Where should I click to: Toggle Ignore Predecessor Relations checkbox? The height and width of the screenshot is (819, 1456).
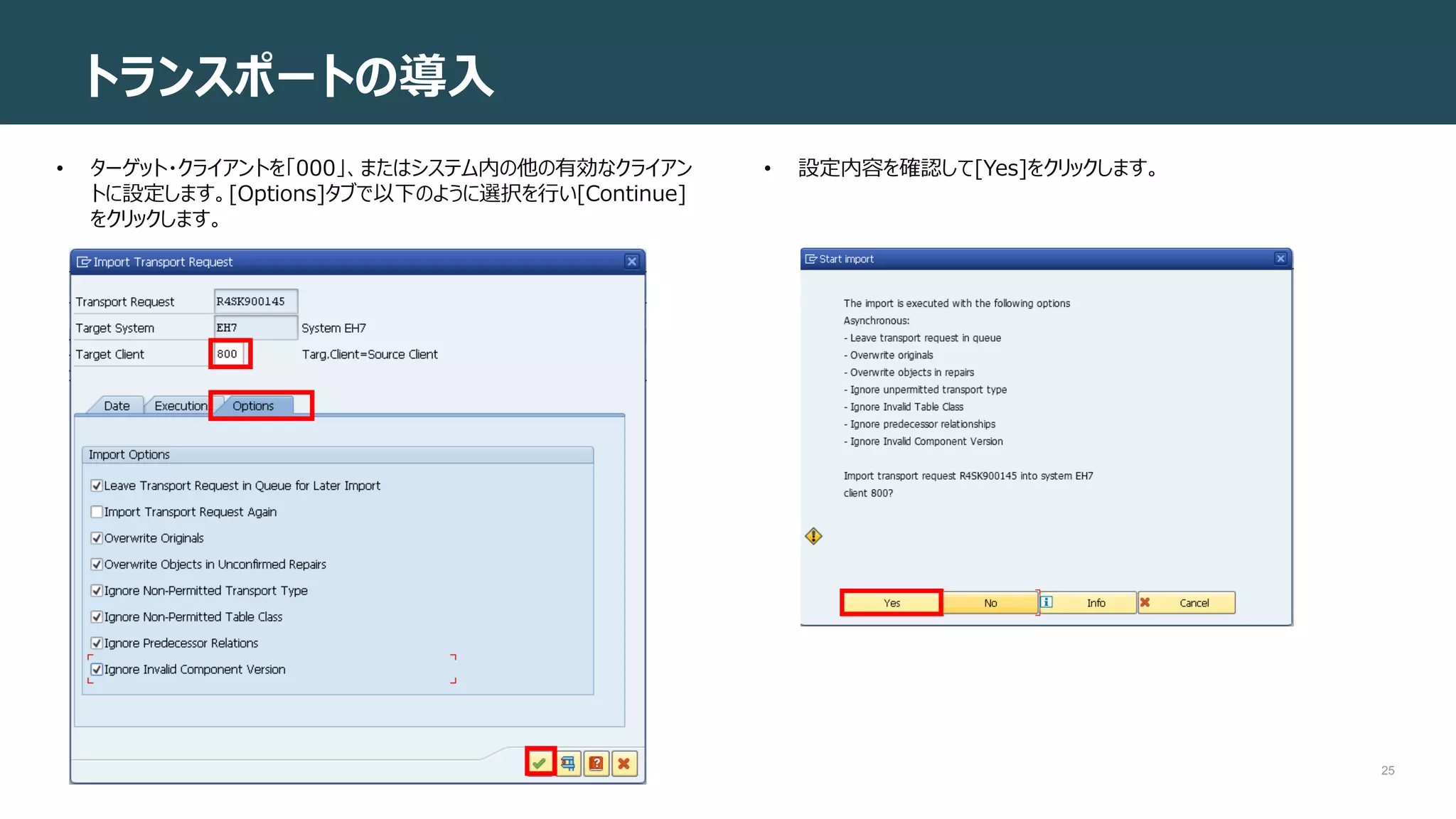[x=97, y=643]
